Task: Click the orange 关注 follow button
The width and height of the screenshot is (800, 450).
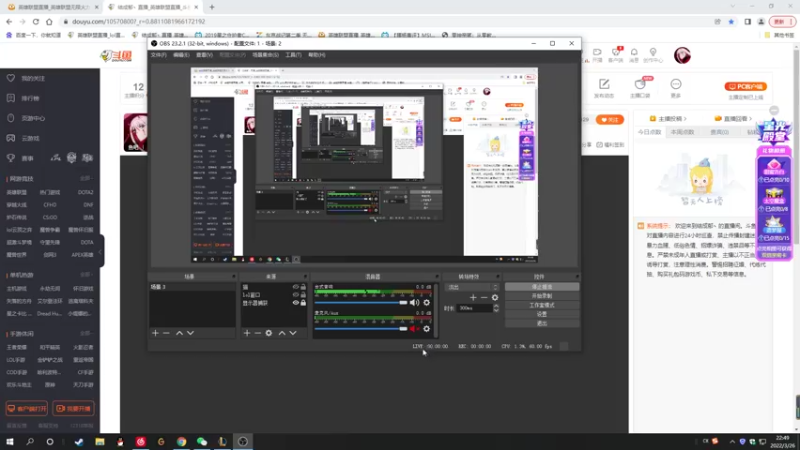Action: (610, 120)
